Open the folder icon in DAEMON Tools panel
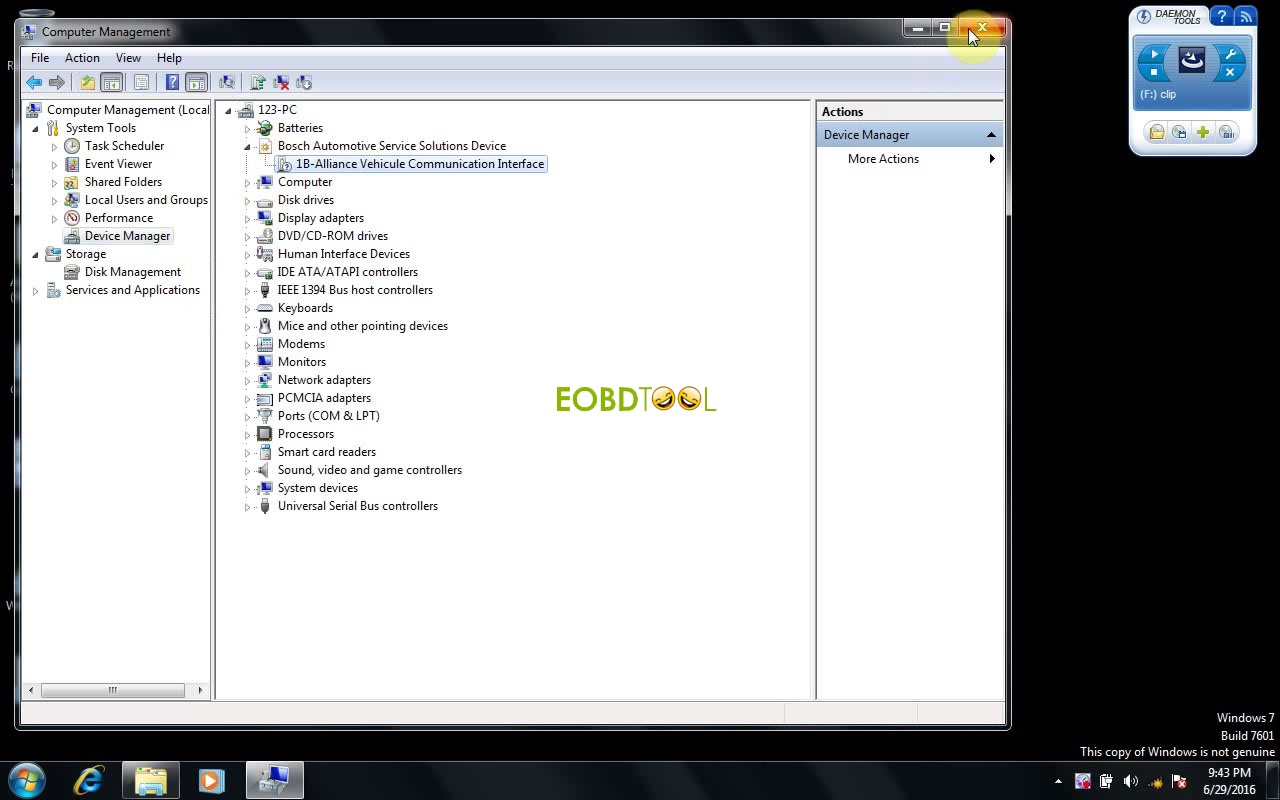This screenshot has width=1280, height=800. (1157, 132)
